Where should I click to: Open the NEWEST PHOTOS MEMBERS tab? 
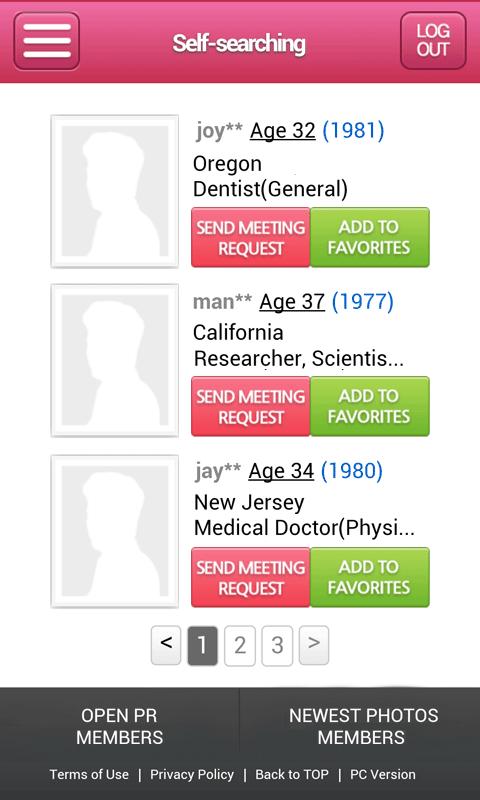tap(361, 726)
